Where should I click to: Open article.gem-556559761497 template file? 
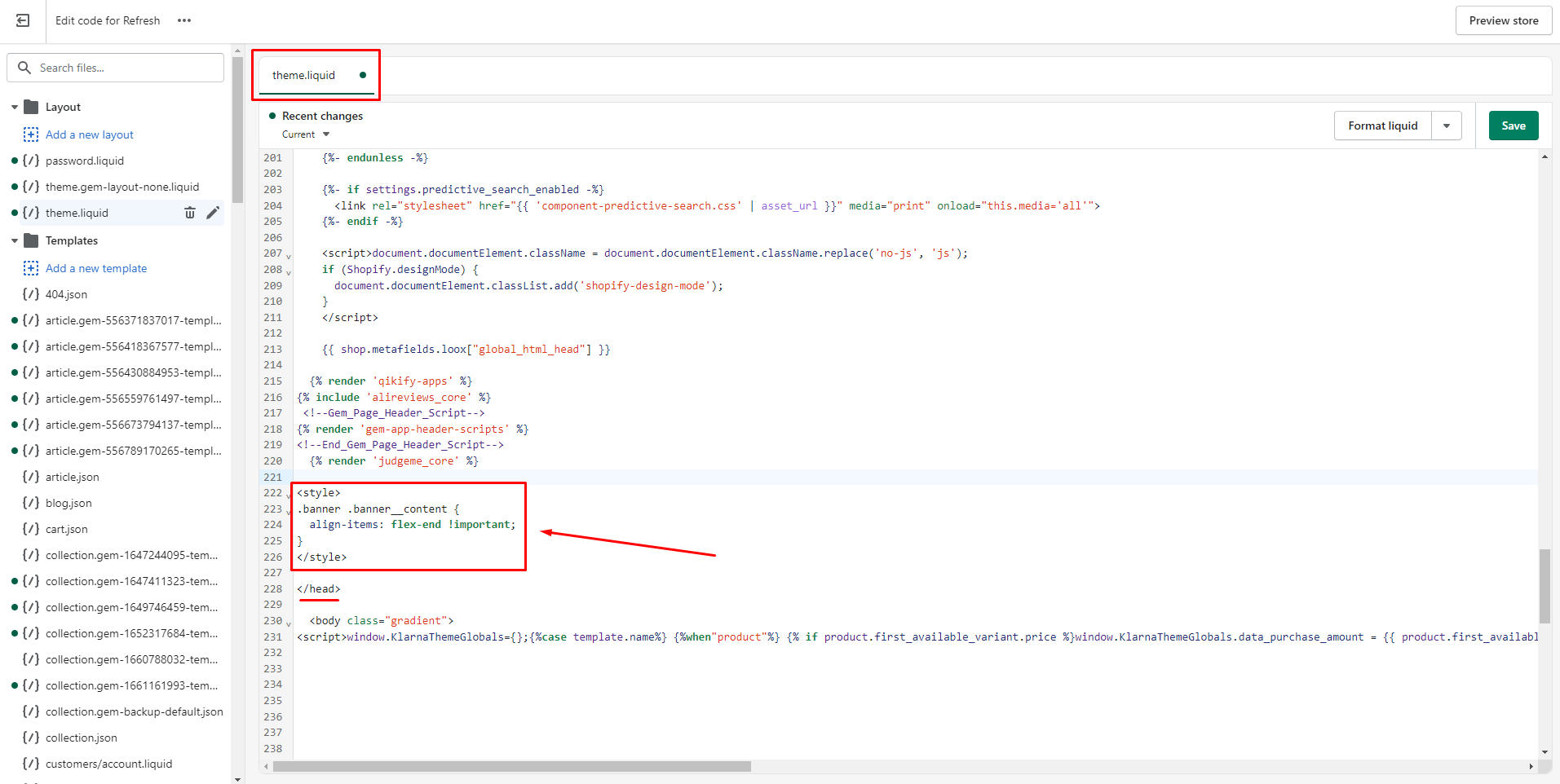click(x=134, y=399)
